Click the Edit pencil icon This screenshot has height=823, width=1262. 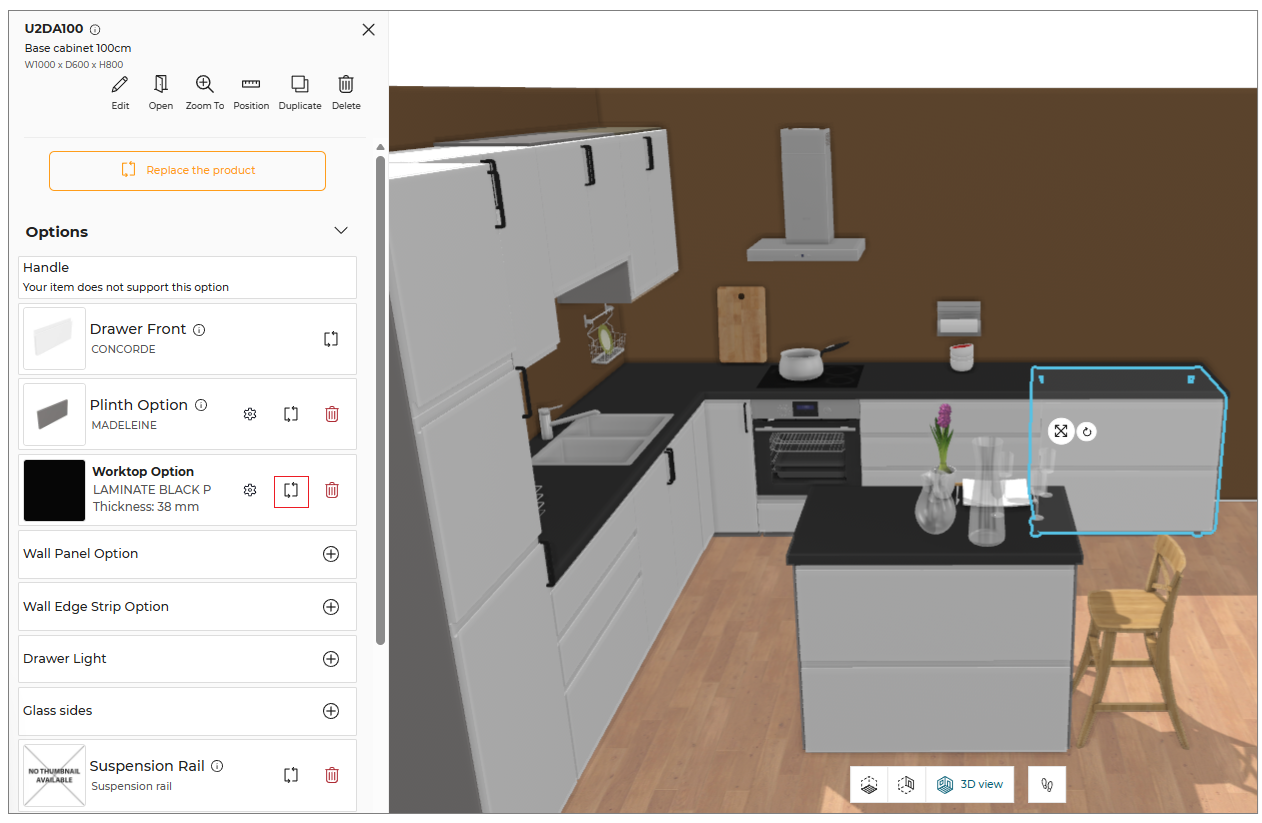click(120, 84)
